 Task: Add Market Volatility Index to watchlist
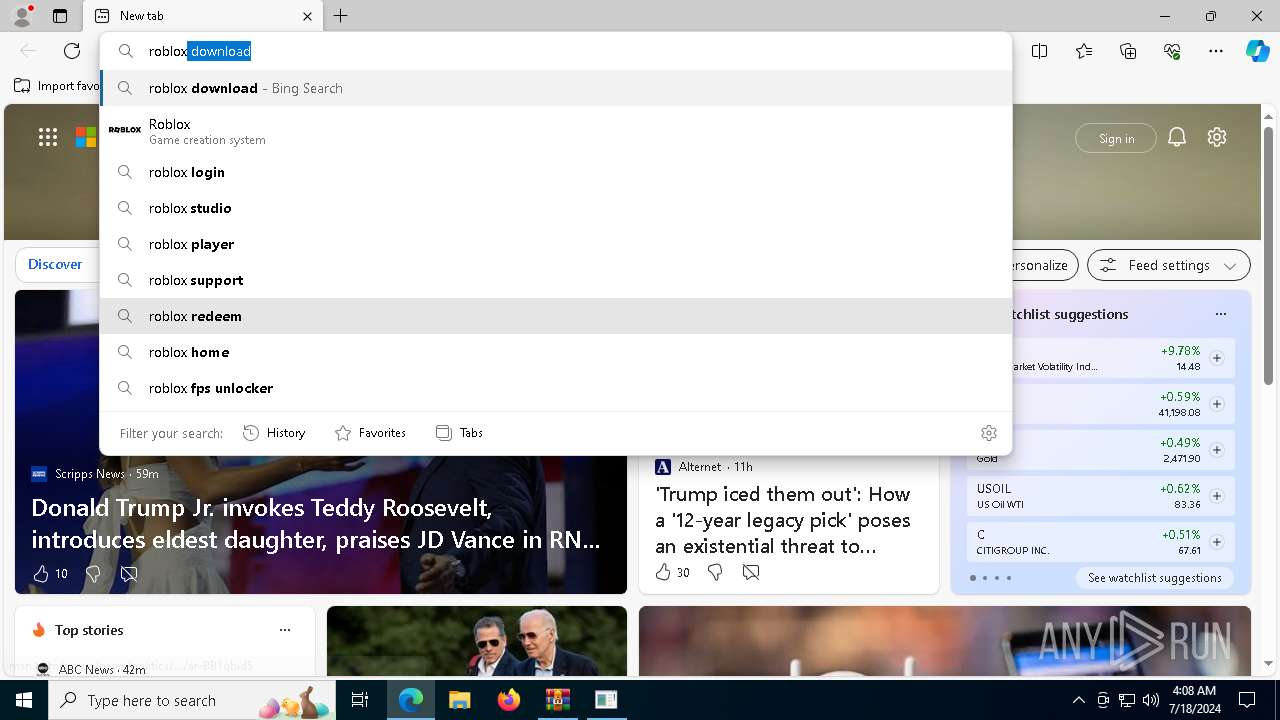(x=1216, y=358)
